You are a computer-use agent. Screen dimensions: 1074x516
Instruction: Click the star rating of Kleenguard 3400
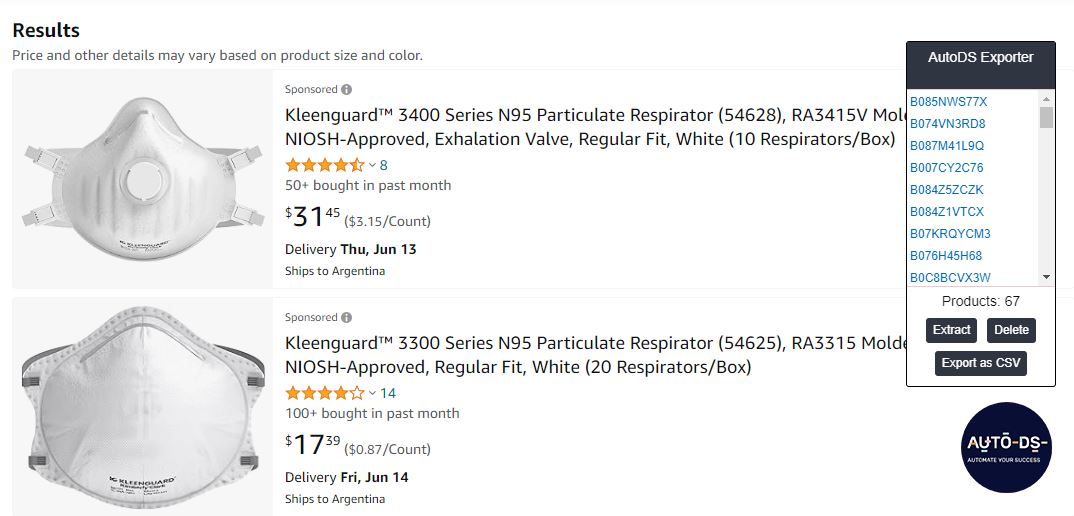325,165
